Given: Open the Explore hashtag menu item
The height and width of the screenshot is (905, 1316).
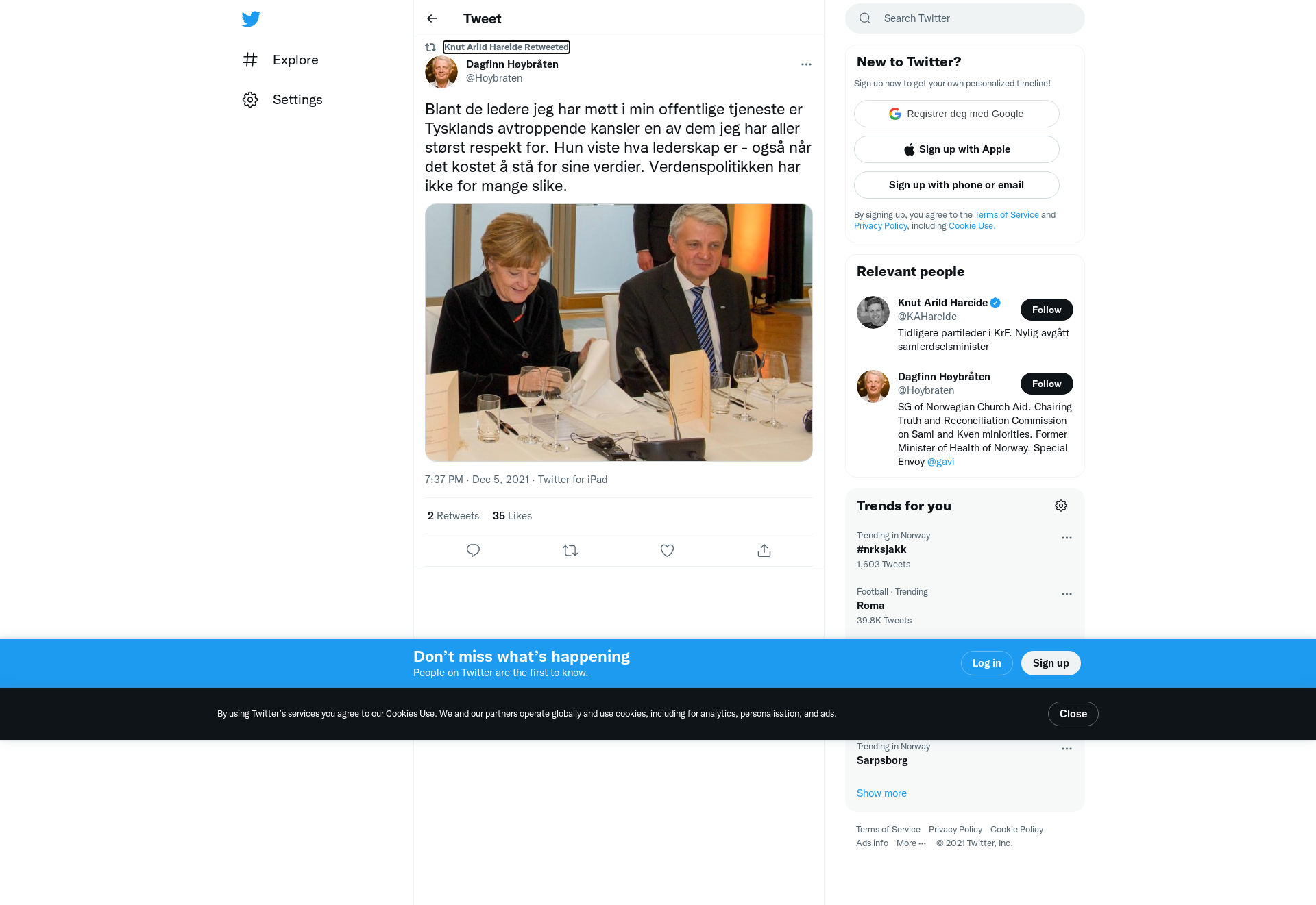Looking at the screenshot, I should pyautogui.click(x=281, y=60).
